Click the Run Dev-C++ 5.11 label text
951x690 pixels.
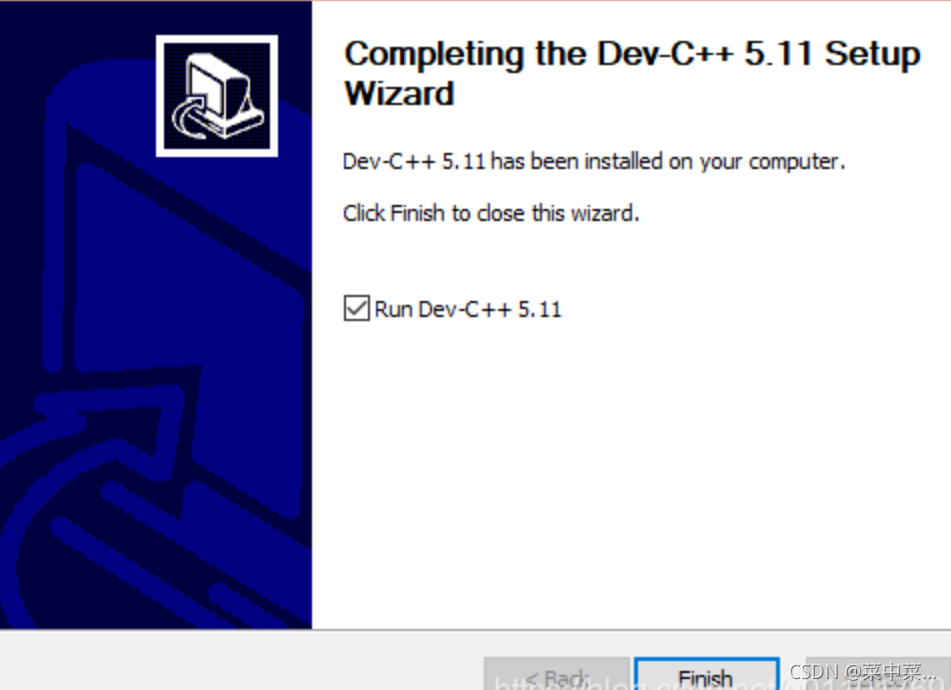point(468,309)
